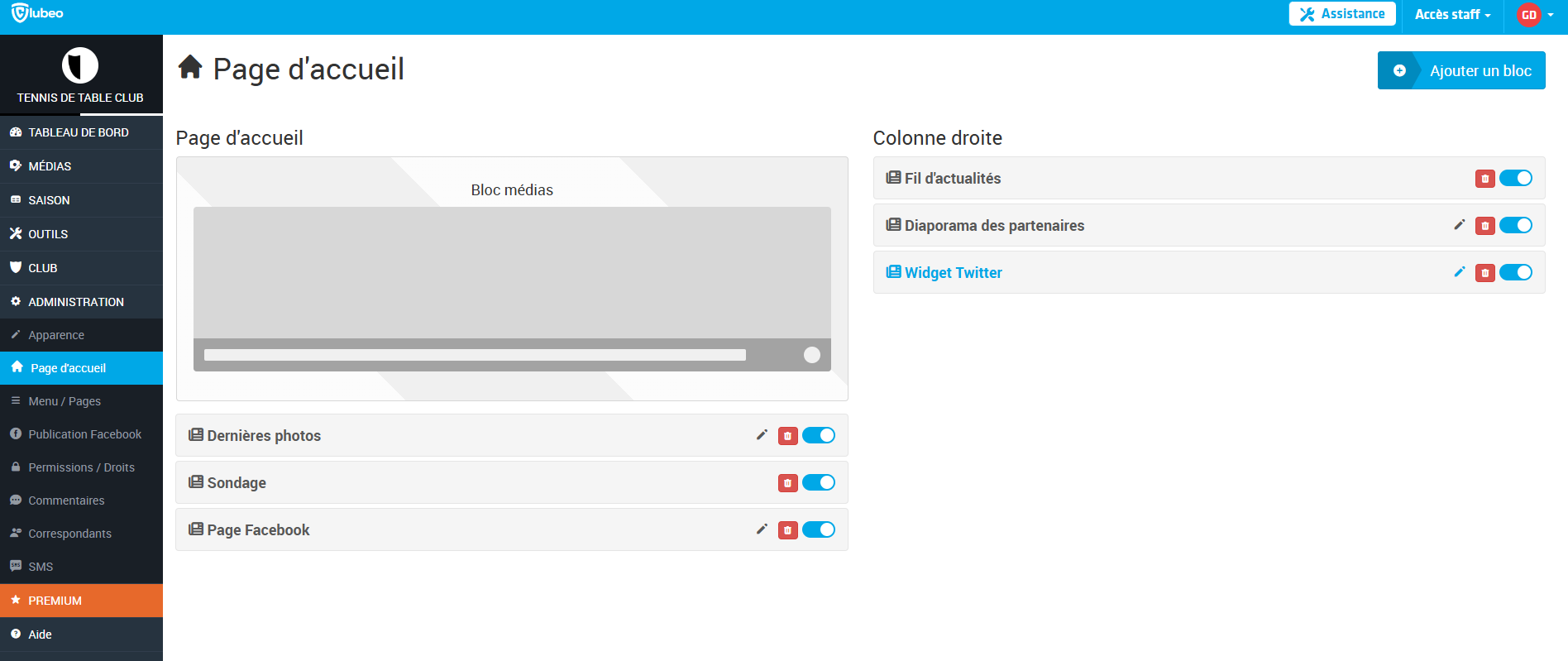Image resolution: width=1568 pixels, height=661 pixels.
Task: Click the block icon beside Widget Twitter
Action: (893, 272)
